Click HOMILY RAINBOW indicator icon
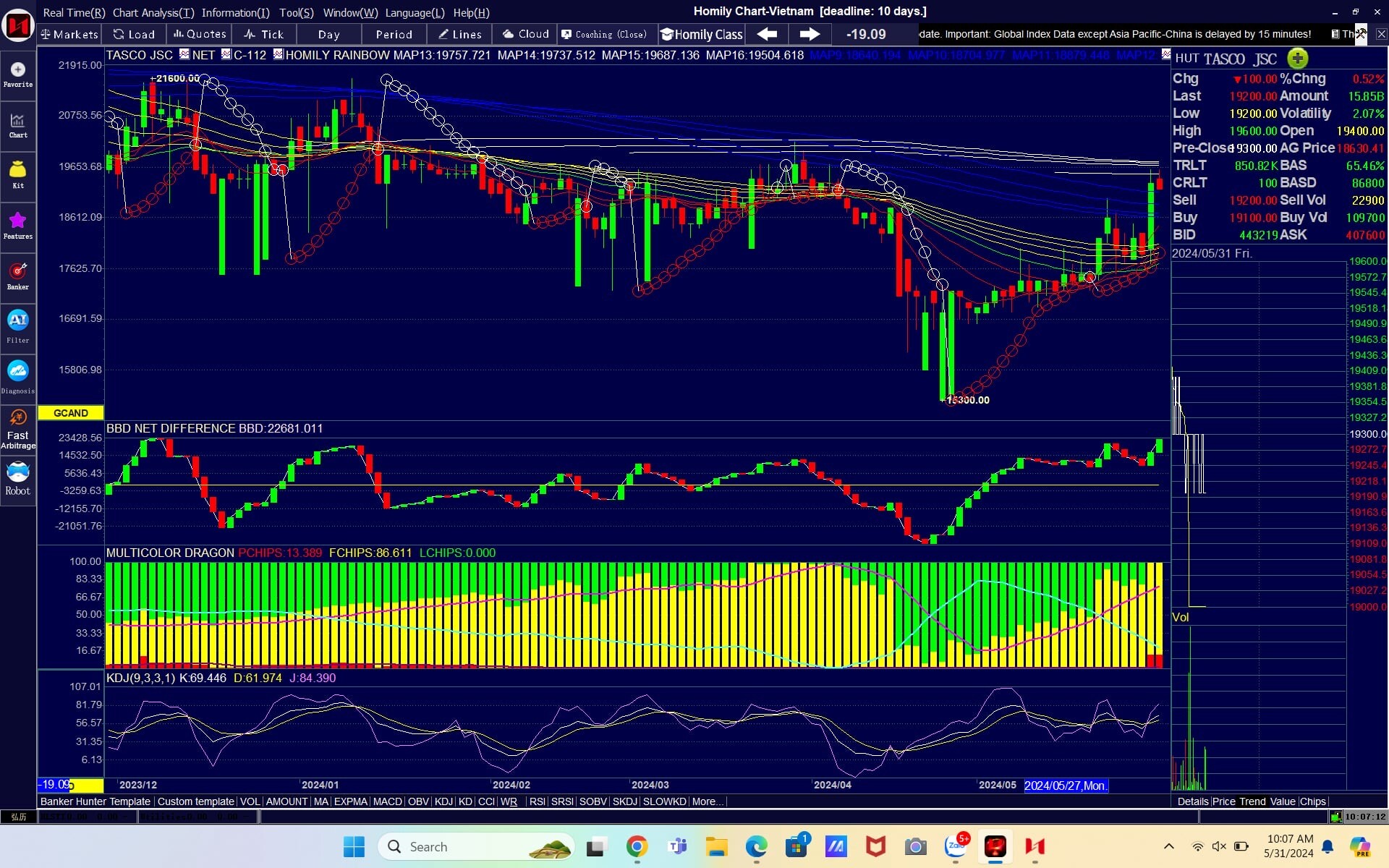 click(x=278, y=54)
